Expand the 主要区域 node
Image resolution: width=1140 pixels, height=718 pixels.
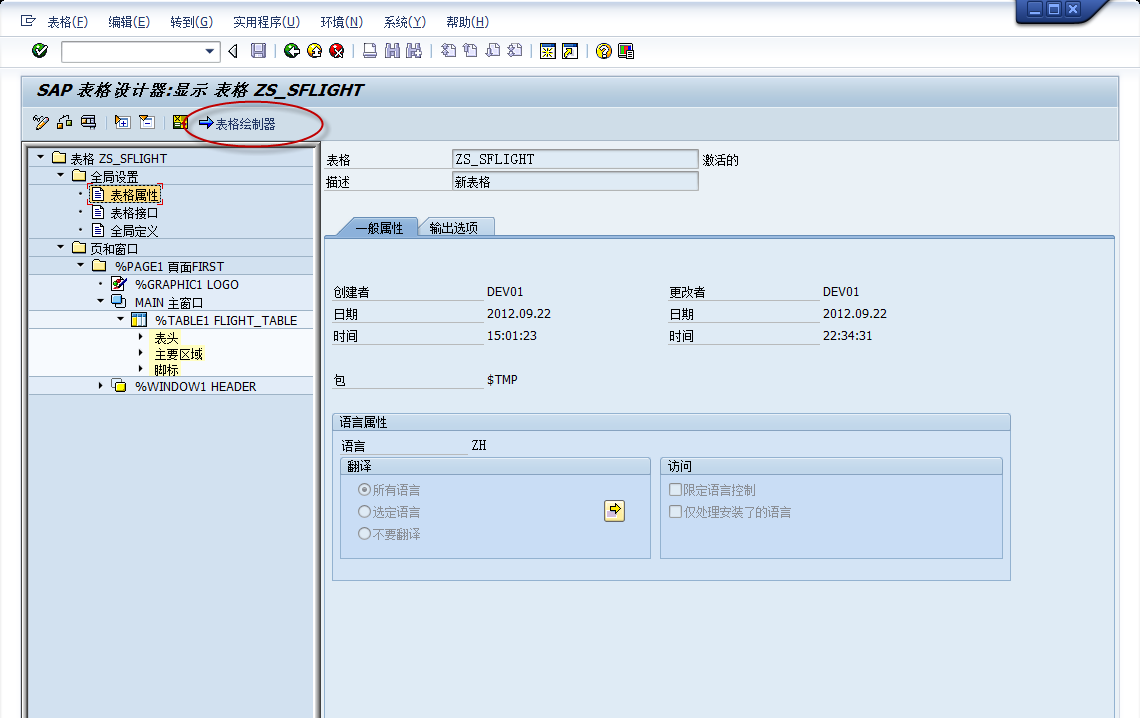(140, 352)
